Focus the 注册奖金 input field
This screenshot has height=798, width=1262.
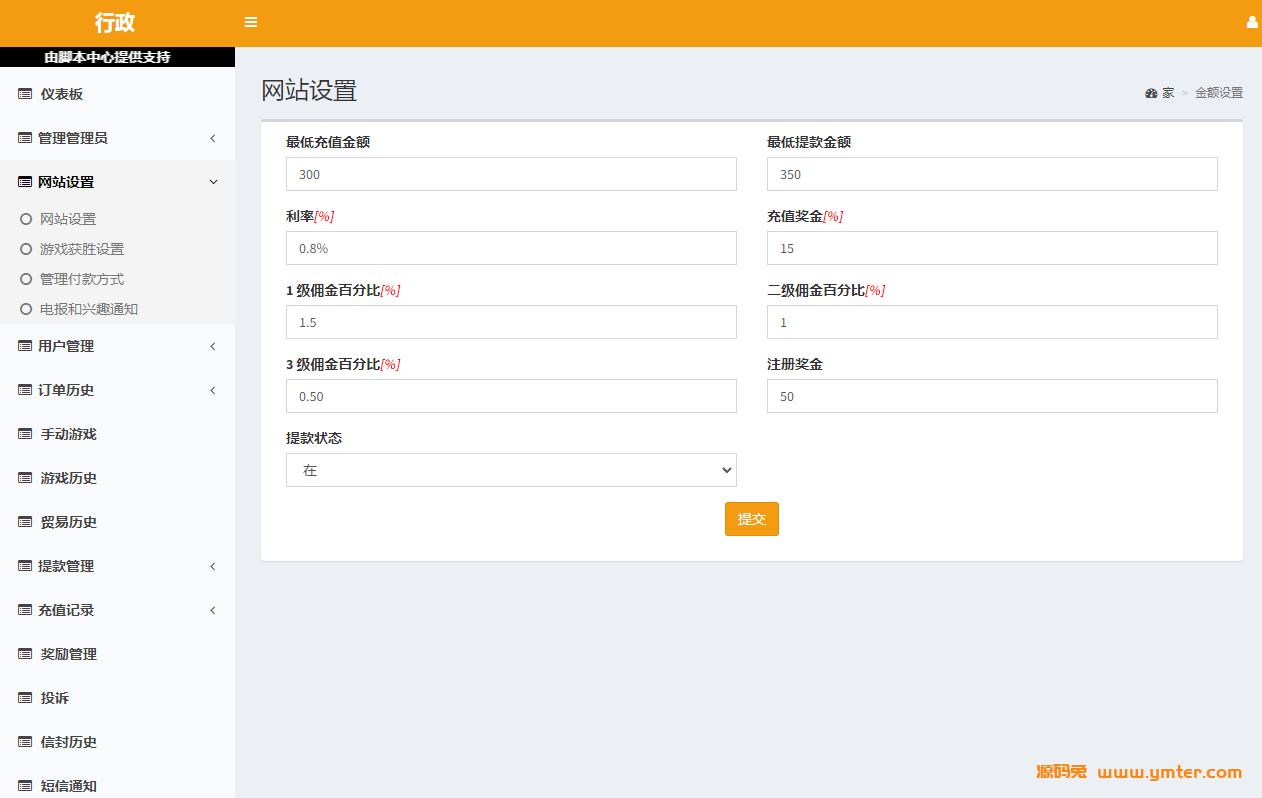tap(992, 396)
